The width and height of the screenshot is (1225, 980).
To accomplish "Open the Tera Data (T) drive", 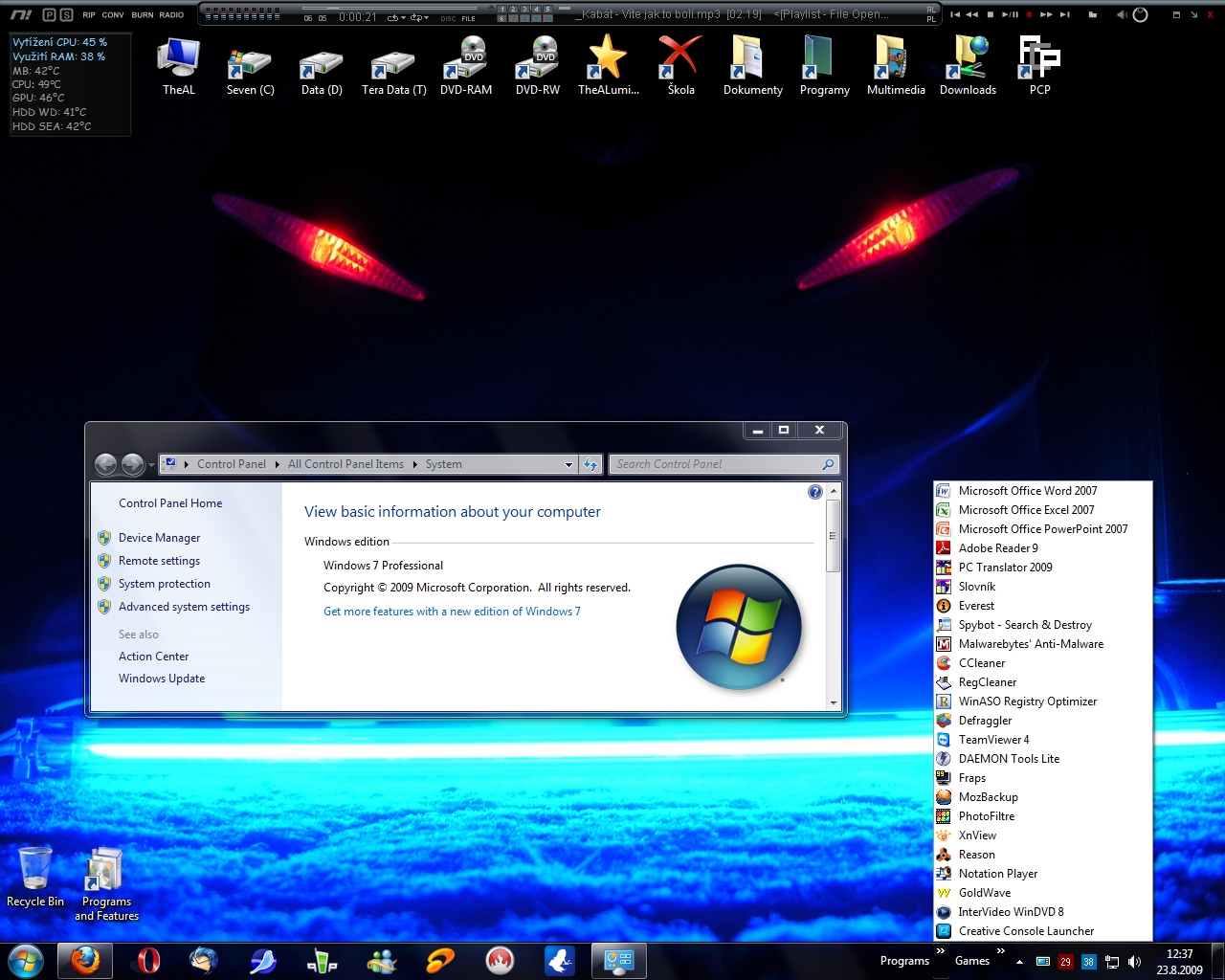I will [393, 65].
